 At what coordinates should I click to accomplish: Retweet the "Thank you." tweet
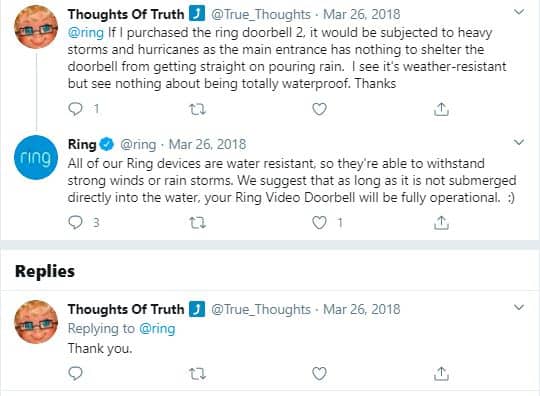point(198,374)
